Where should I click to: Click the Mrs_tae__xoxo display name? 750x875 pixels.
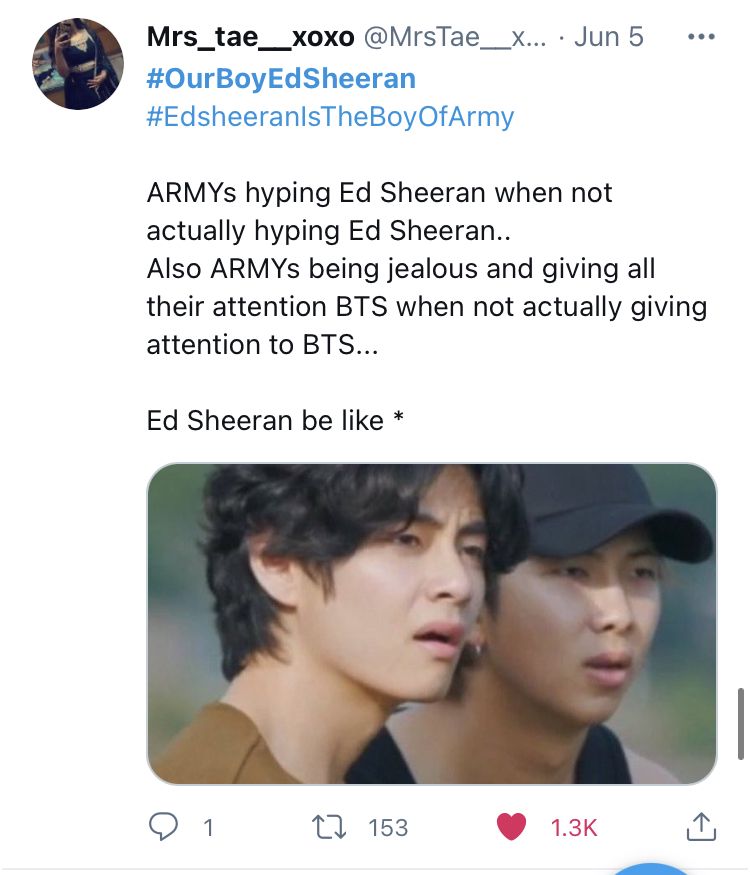251,37
